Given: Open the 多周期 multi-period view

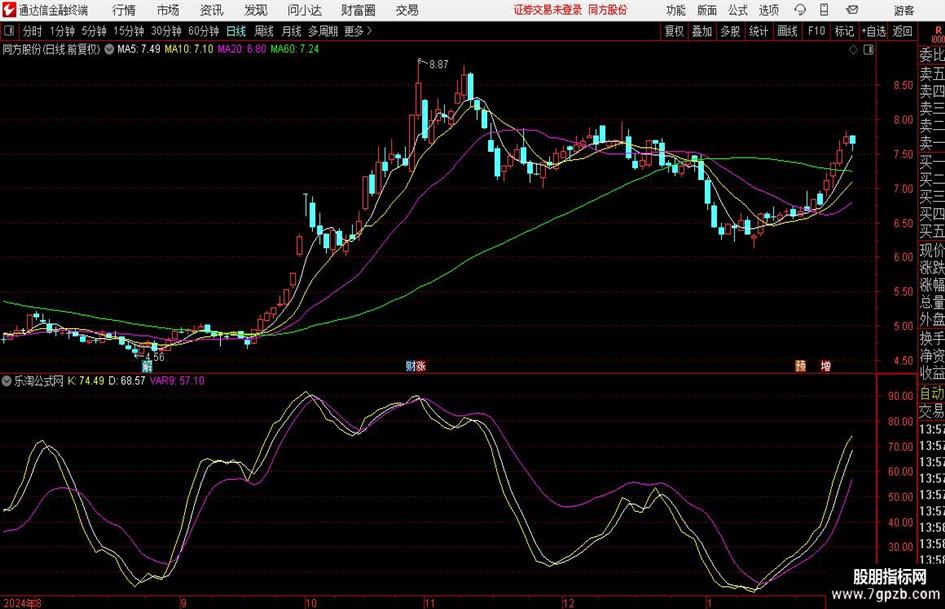Looking at the screenshot, I should [323, 31].
